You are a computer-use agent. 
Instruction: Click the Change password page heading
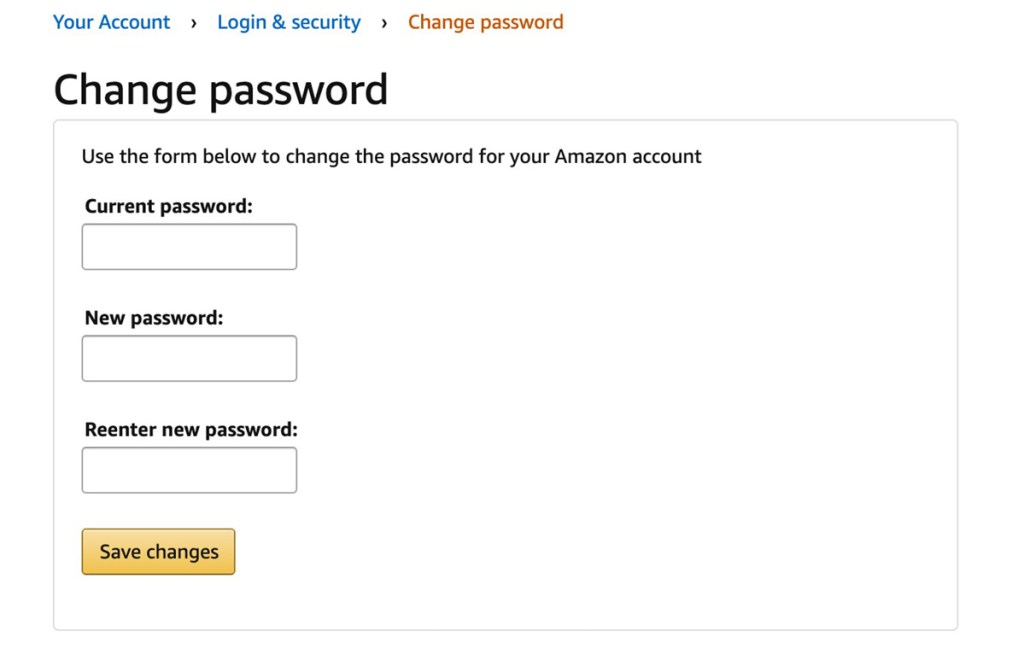click(x=221, y=89)
